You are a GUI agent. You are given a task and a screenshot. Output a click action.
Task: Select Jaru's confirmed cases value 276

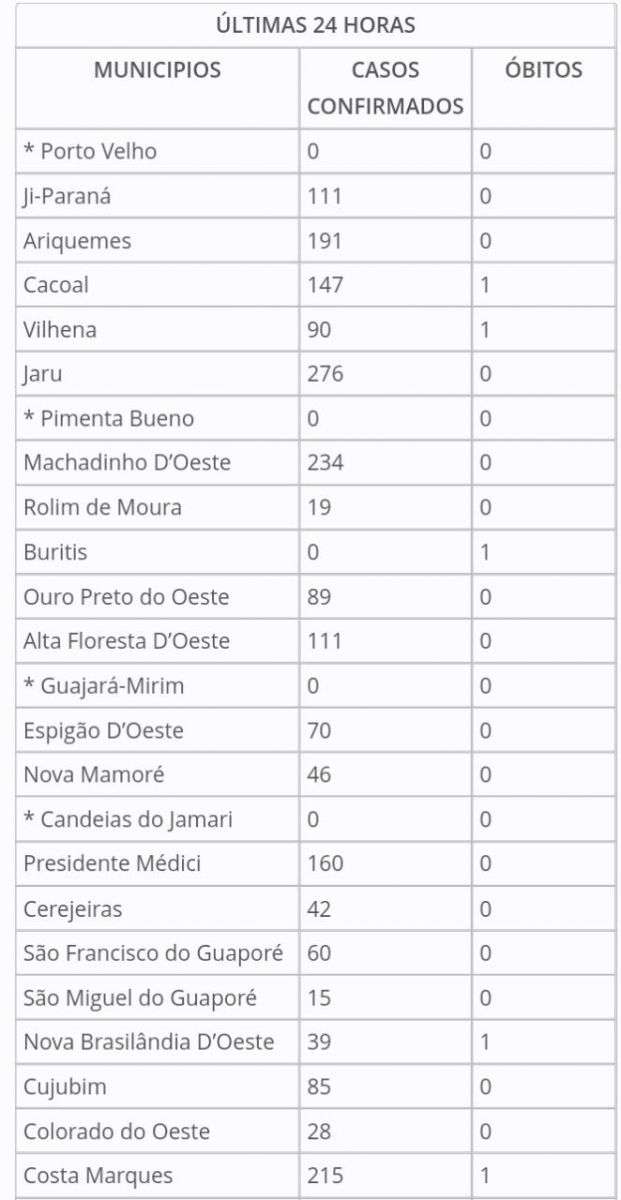325,374
